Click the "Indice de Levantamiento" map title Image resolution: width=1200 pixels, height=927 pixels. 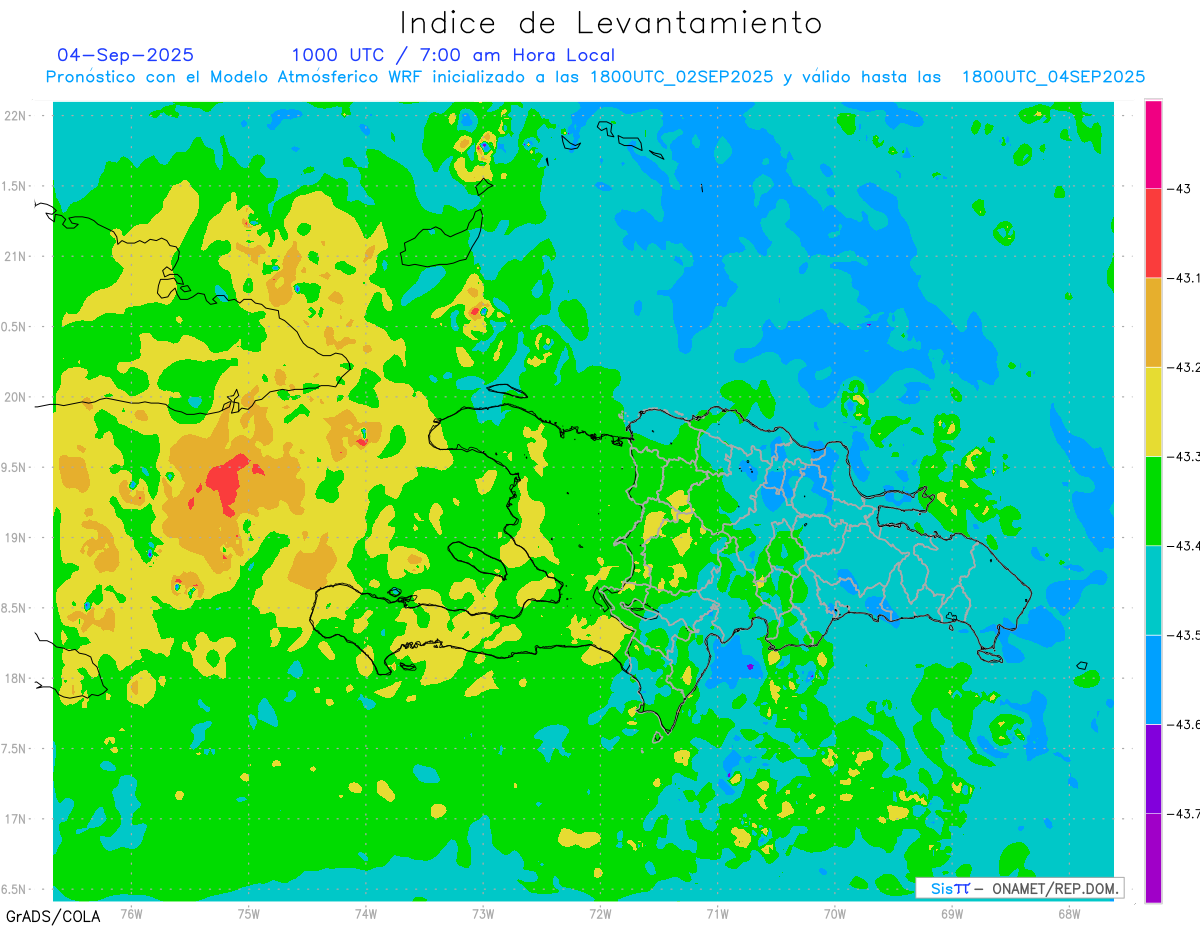coord(611,23)
